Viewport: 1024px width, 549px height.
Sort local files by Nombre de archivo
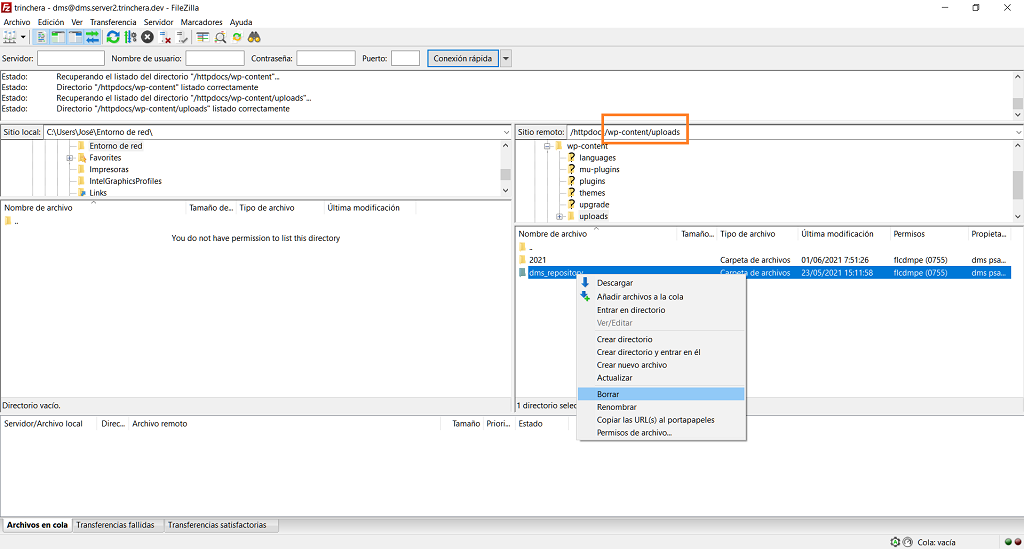pos(93,208)
